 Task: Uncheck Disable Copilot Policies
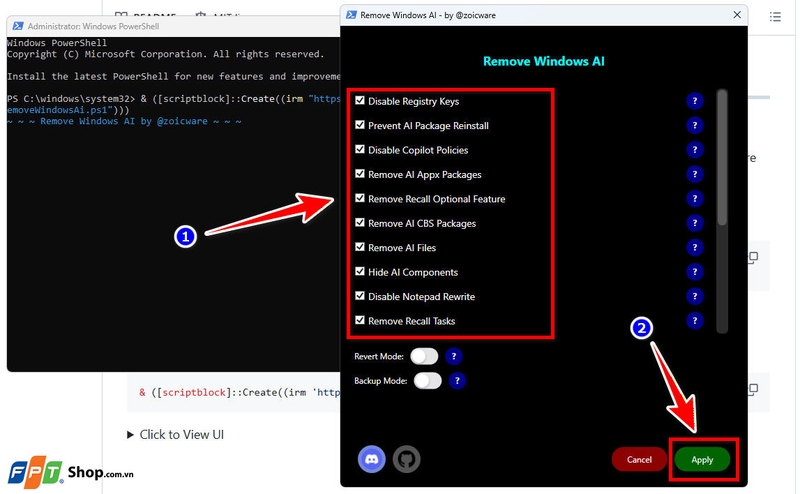coord(360,150)
